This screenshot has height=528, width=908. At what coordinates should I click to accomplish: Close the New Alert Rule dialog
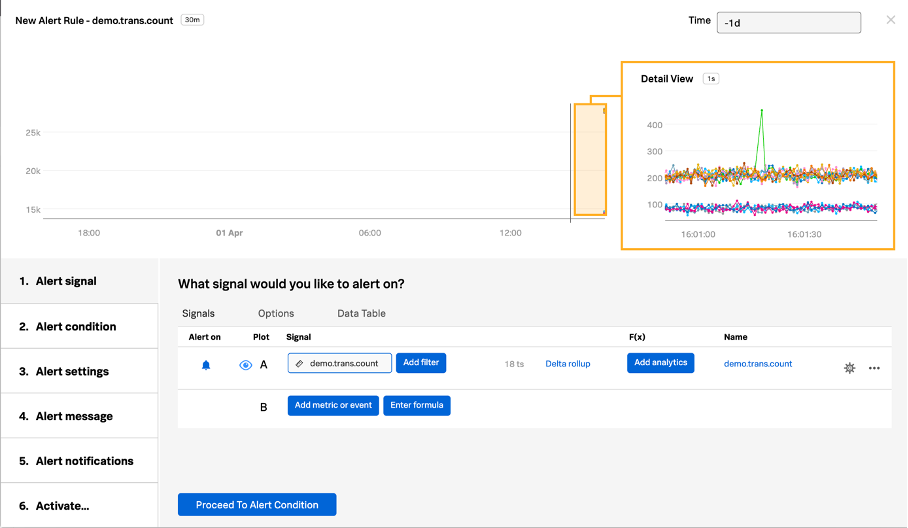click(x=891, y=20)
